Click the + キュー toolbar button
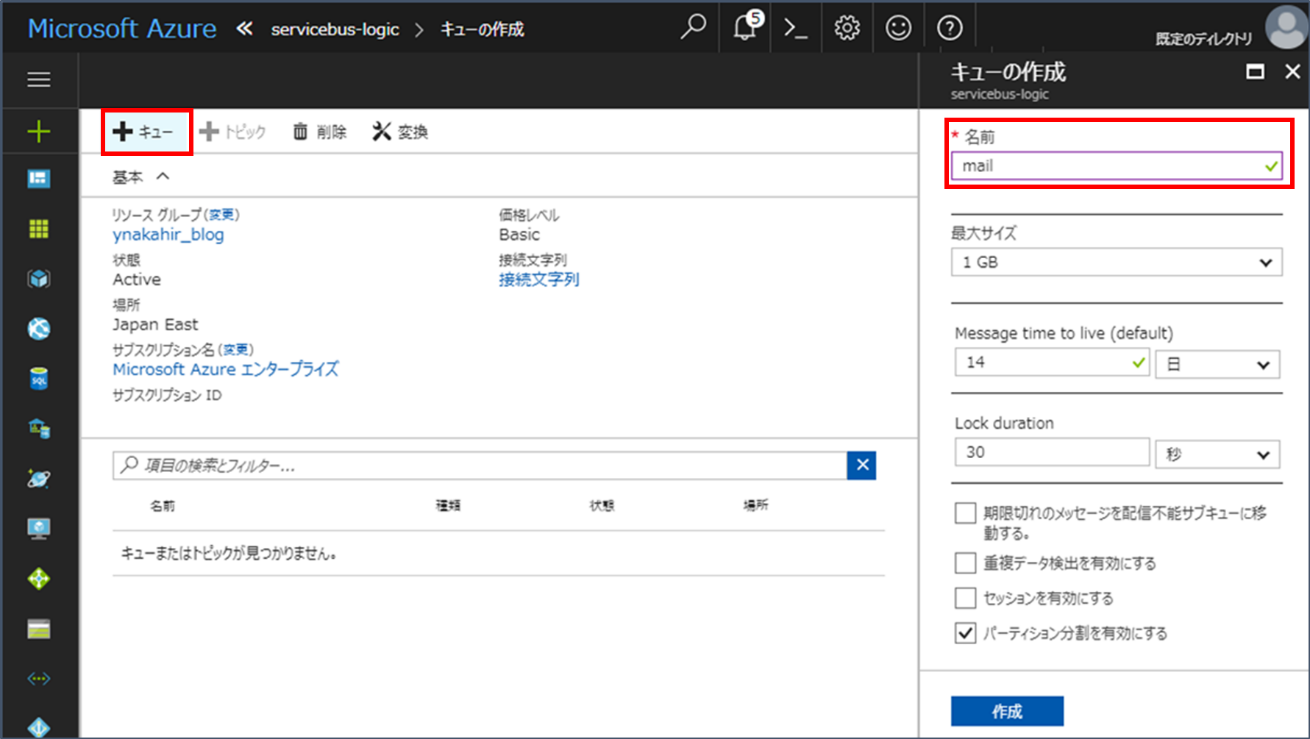1310x739 pixels. coord(146,132)
